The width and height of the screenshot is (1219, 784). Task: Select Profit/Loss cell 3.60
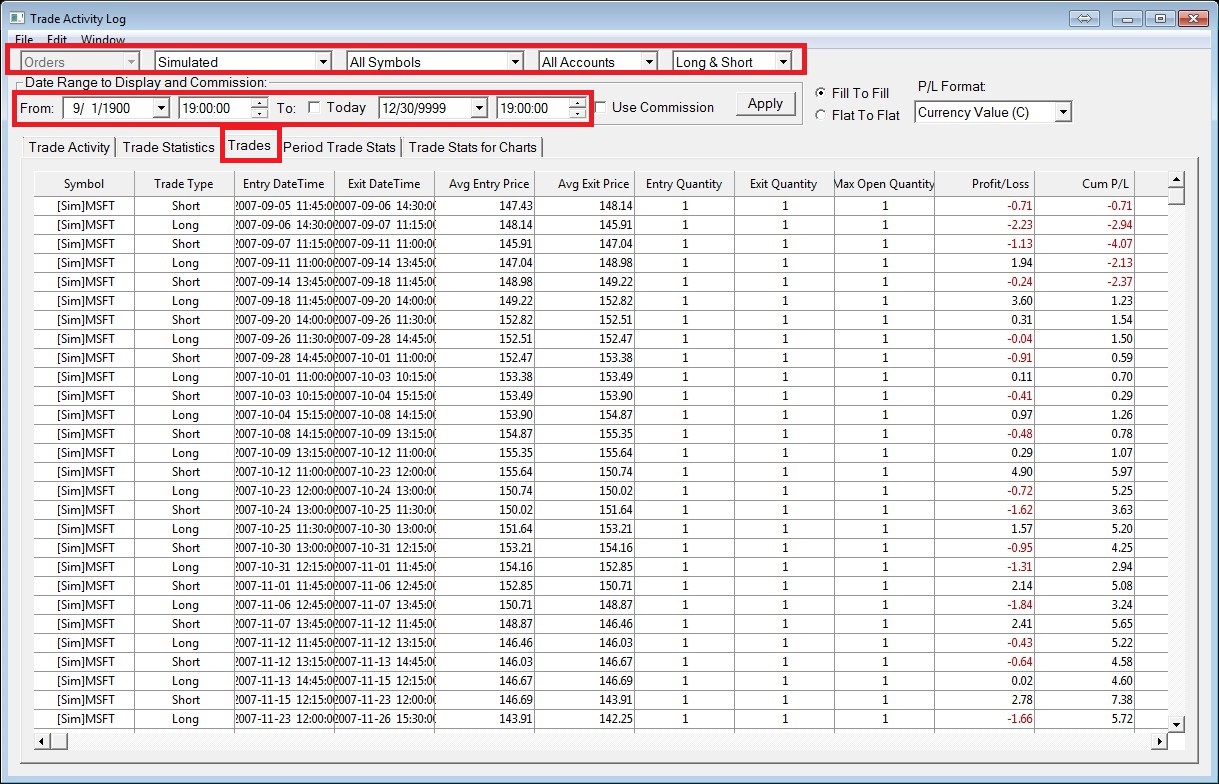(984, 301)
